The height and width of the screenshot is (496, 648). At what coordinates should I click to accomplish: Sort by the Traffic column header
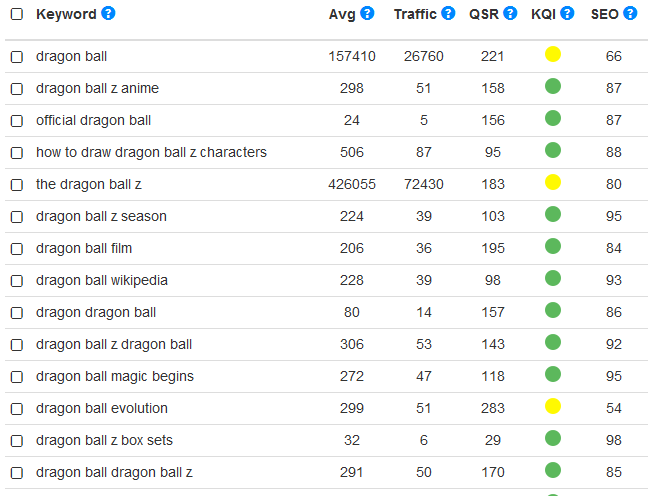tap(415, 14)
